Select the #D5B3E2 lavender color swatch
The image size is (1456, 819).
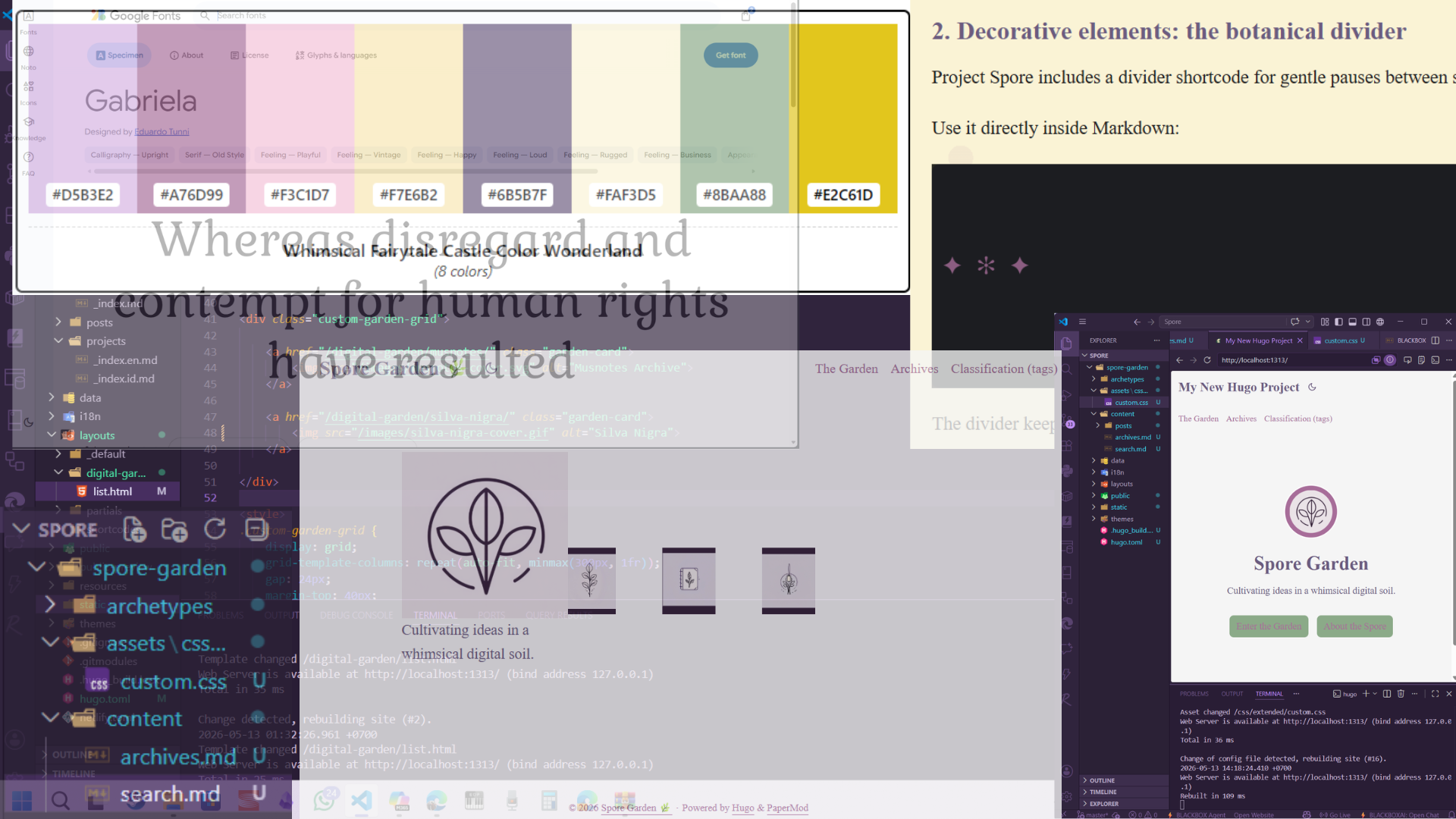(x=83, y=118)
